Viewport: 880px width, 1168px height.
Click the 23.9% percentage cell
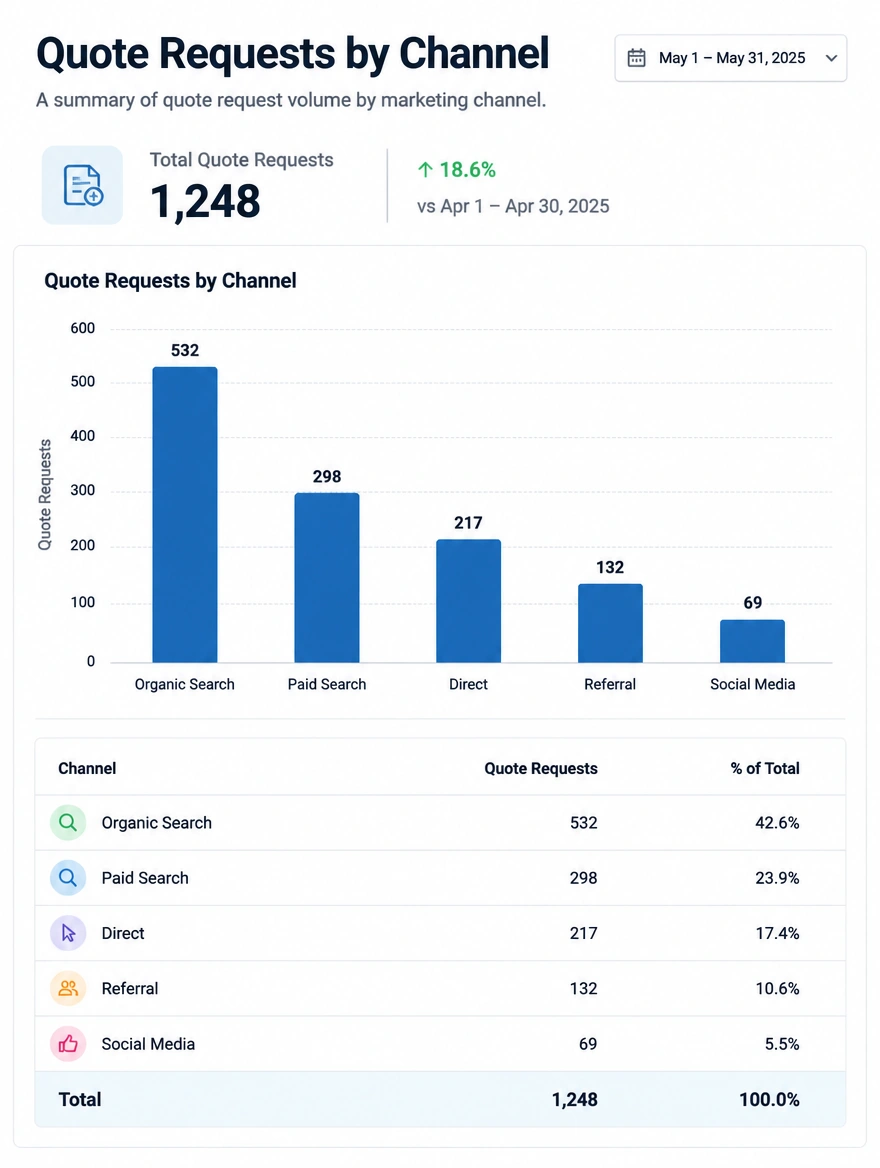[777, 877]
